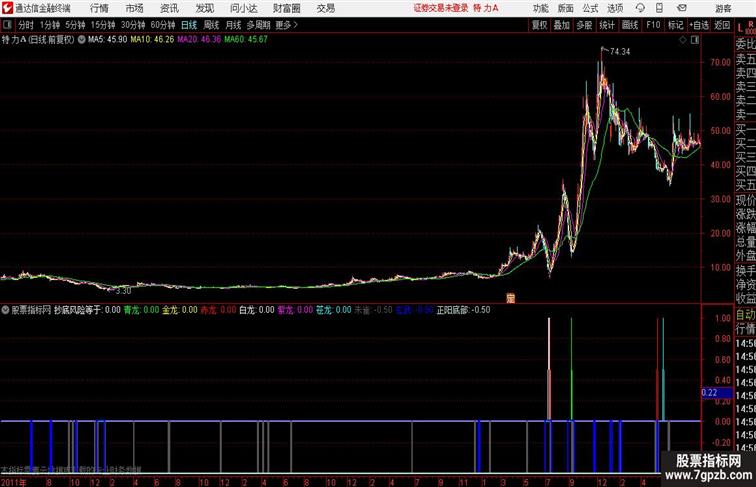Click the 通达信 app logo icon
This screenshot has height=487, width=756.
(7, 8)
